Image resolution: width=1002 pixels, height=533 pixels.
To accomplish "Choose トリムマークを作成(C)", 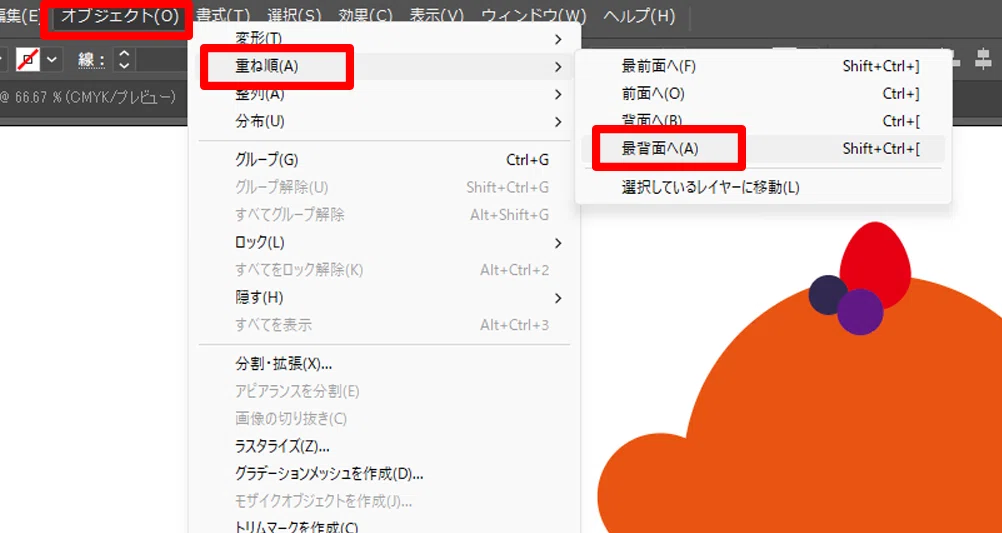I will [384, 527].
